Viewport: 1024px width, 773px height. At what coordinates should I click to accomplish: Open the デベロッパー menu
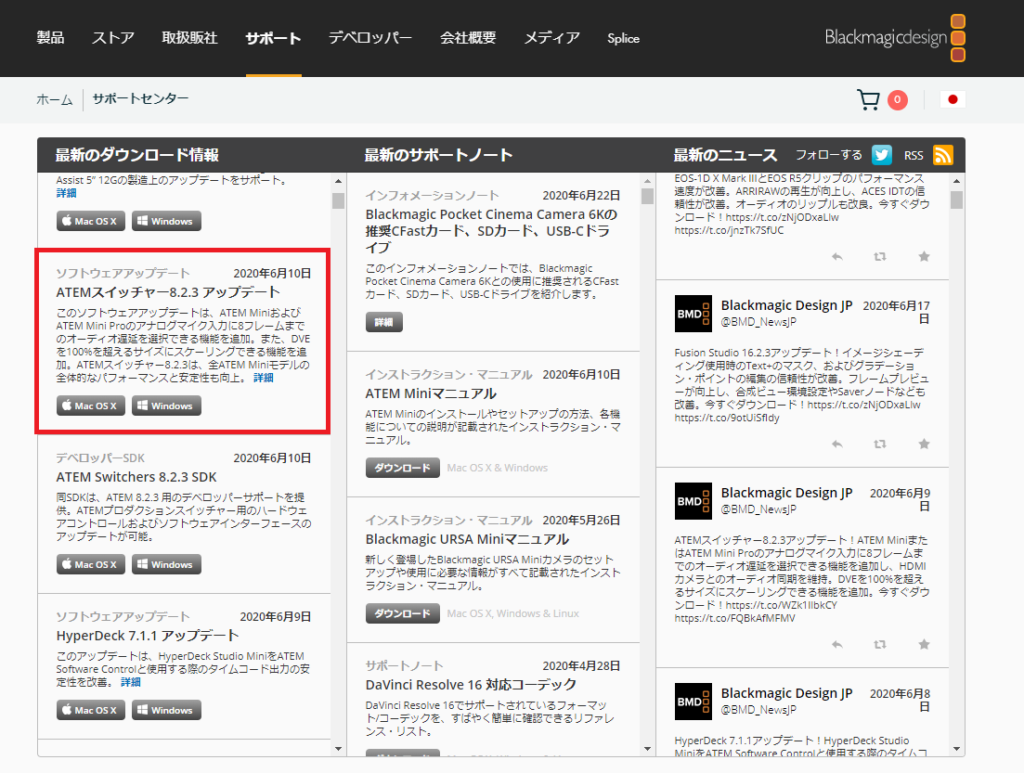tap(370, 38)
